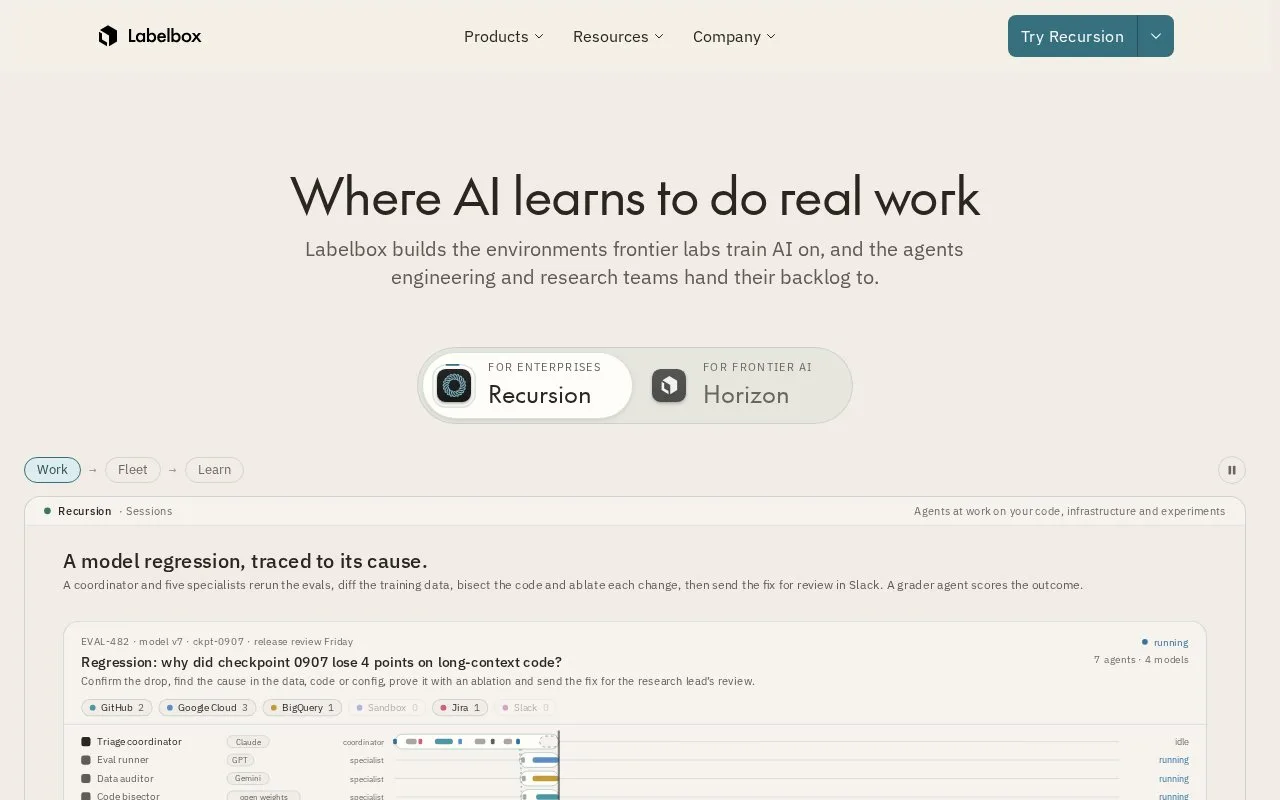
Task: Switch to Horizon for frontier AI
Action: (741, 385)
